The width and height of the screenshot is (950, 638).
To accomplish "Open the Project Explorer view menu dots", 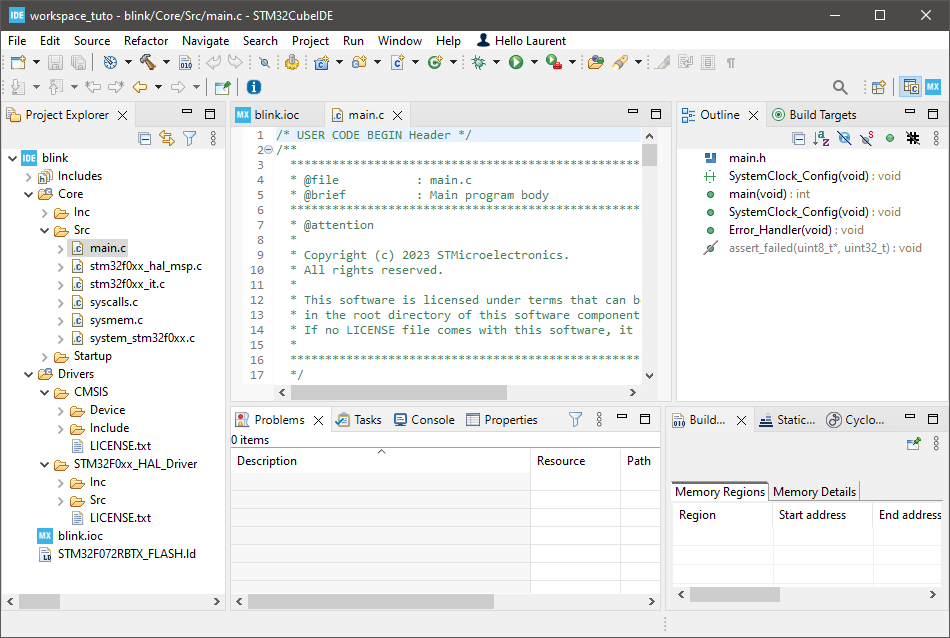I will [x=213, y=139].
